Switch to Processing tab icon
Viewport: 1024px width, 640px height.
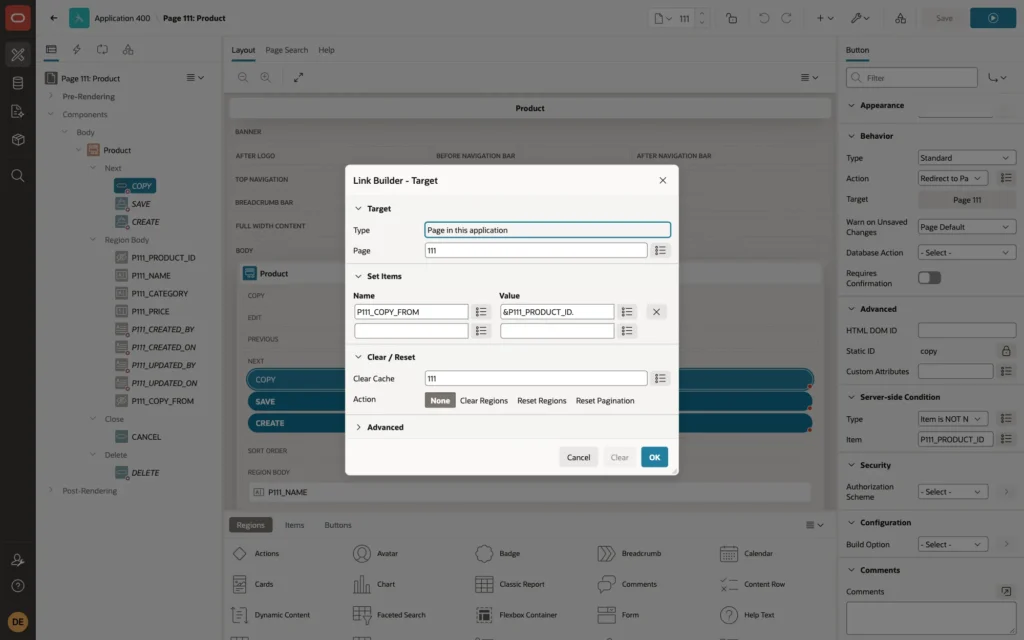coord(102,50)
